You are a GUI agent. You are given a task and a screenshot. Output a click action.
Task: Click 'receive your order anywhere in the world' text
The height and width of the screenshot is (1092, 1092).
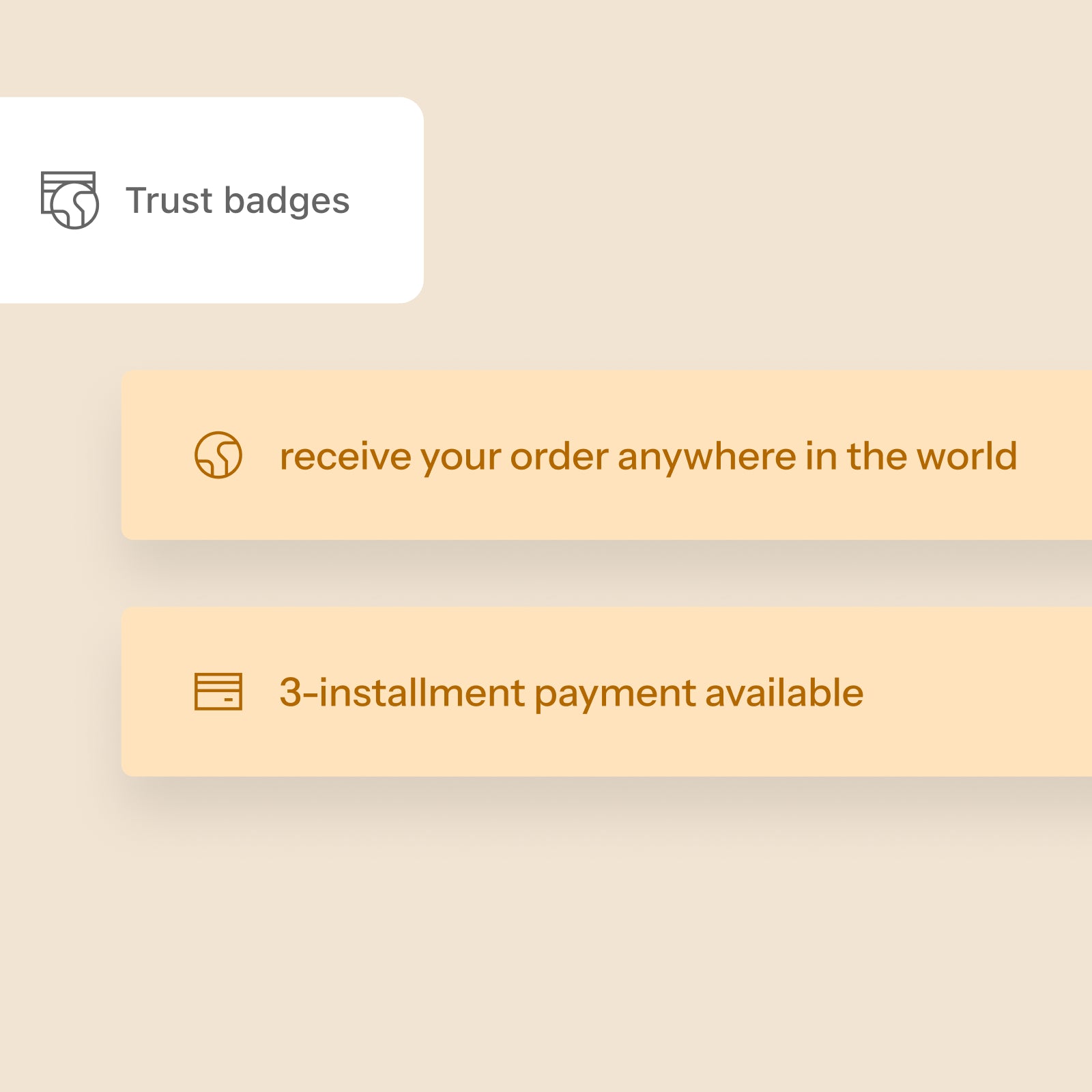[648, 456]
